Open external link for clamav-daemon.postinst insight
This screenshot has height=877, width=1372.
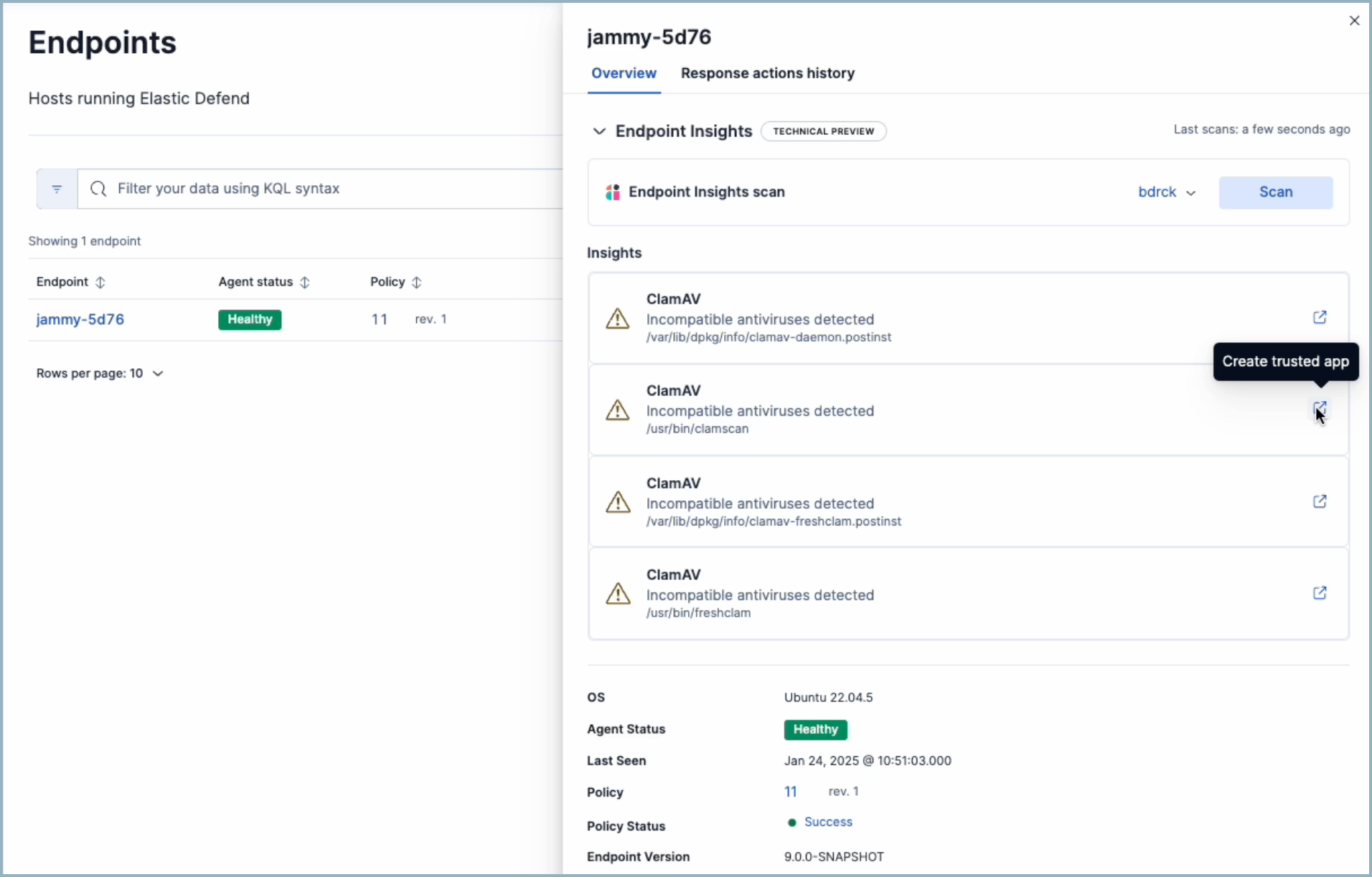1320,317
